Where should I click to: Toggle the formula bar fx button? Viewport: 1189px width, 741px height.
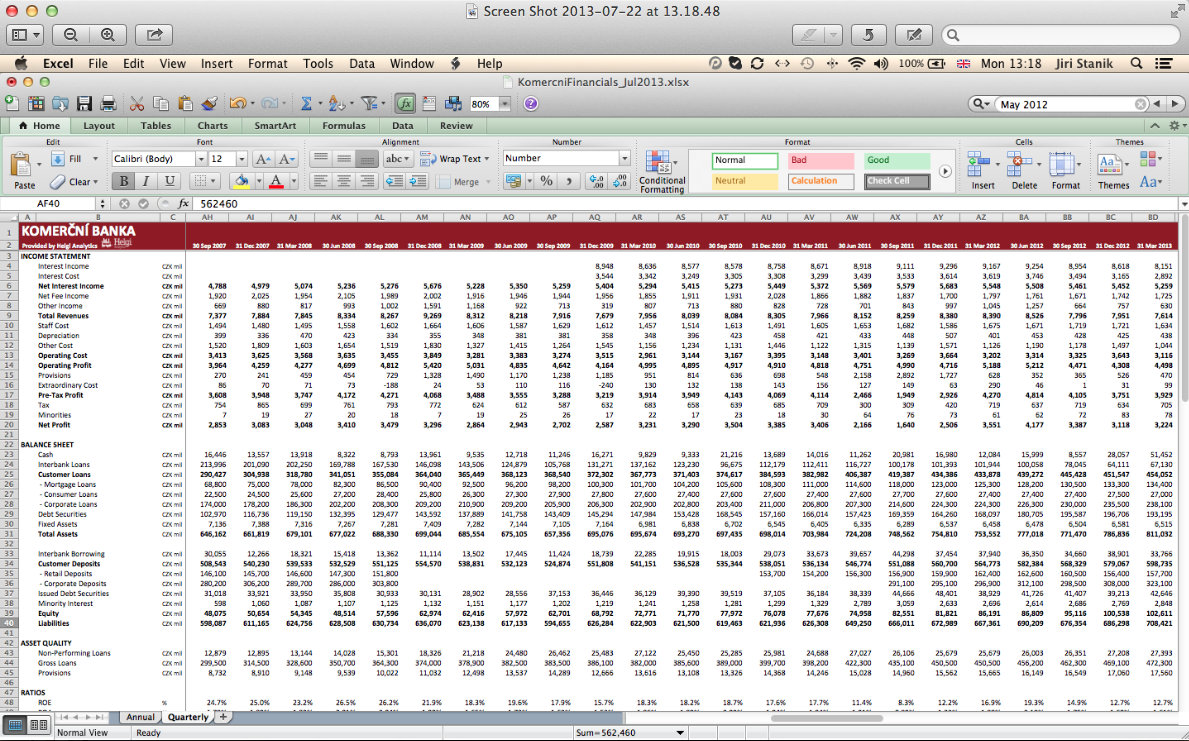point(405,104)
